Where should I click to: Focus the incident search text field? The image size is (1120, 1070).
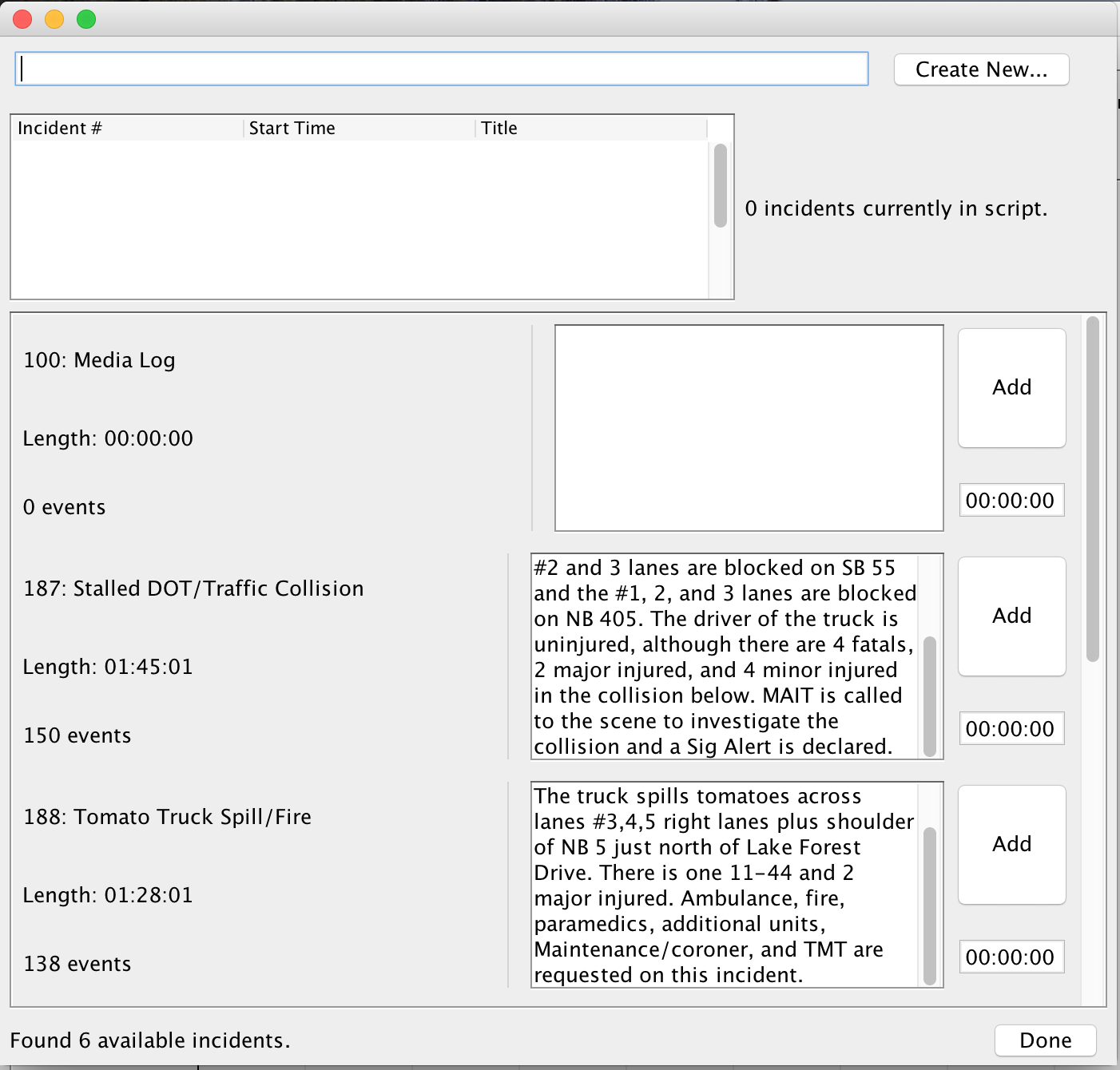[442, 69]
